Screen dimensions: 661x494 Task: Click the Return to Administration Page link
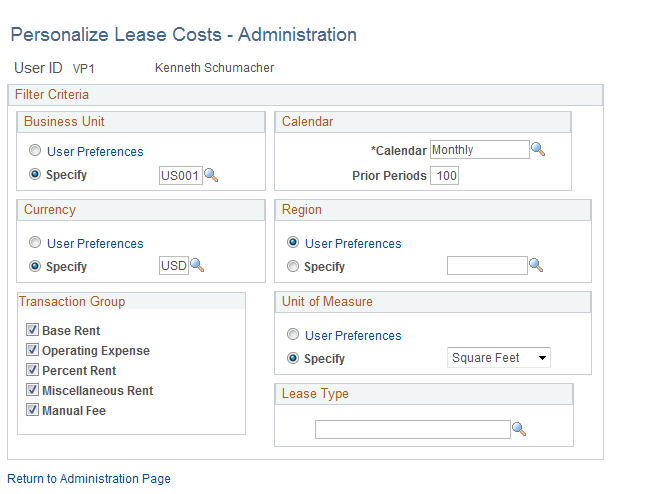(x=89, y=479)
